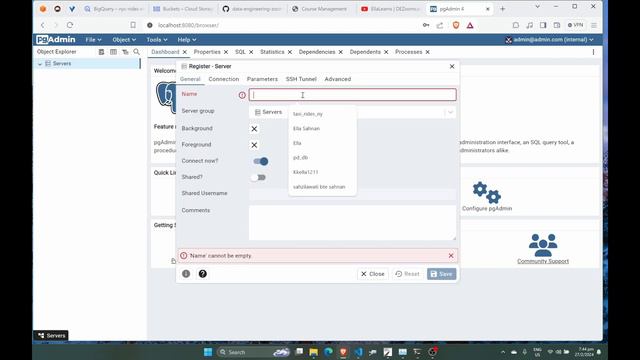Collapse the Servers tree node chevron

[40, 64]
